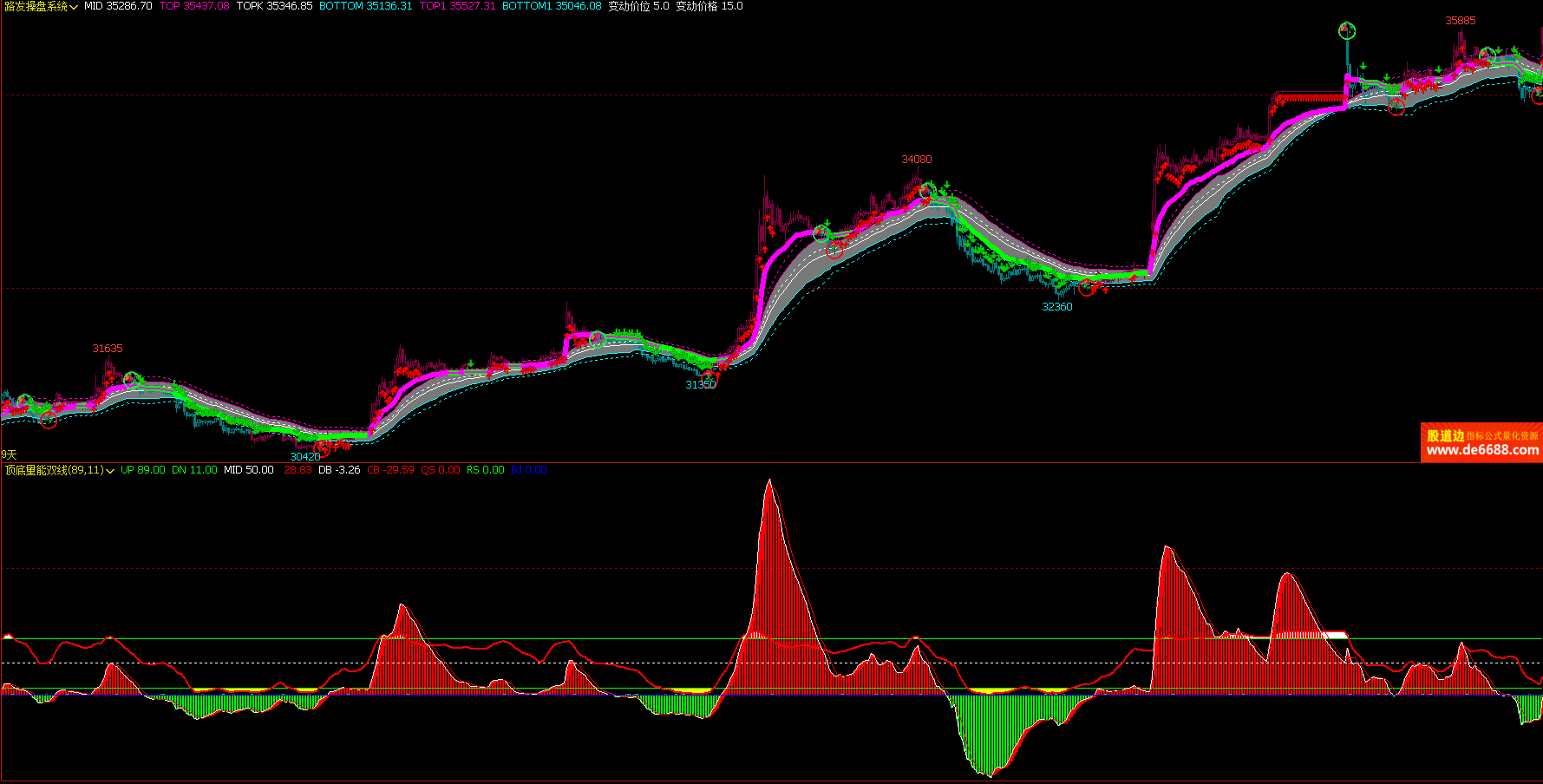Click the red-circled marker next to 32360
This screenshot has height=784, width=1543.
1086,288
